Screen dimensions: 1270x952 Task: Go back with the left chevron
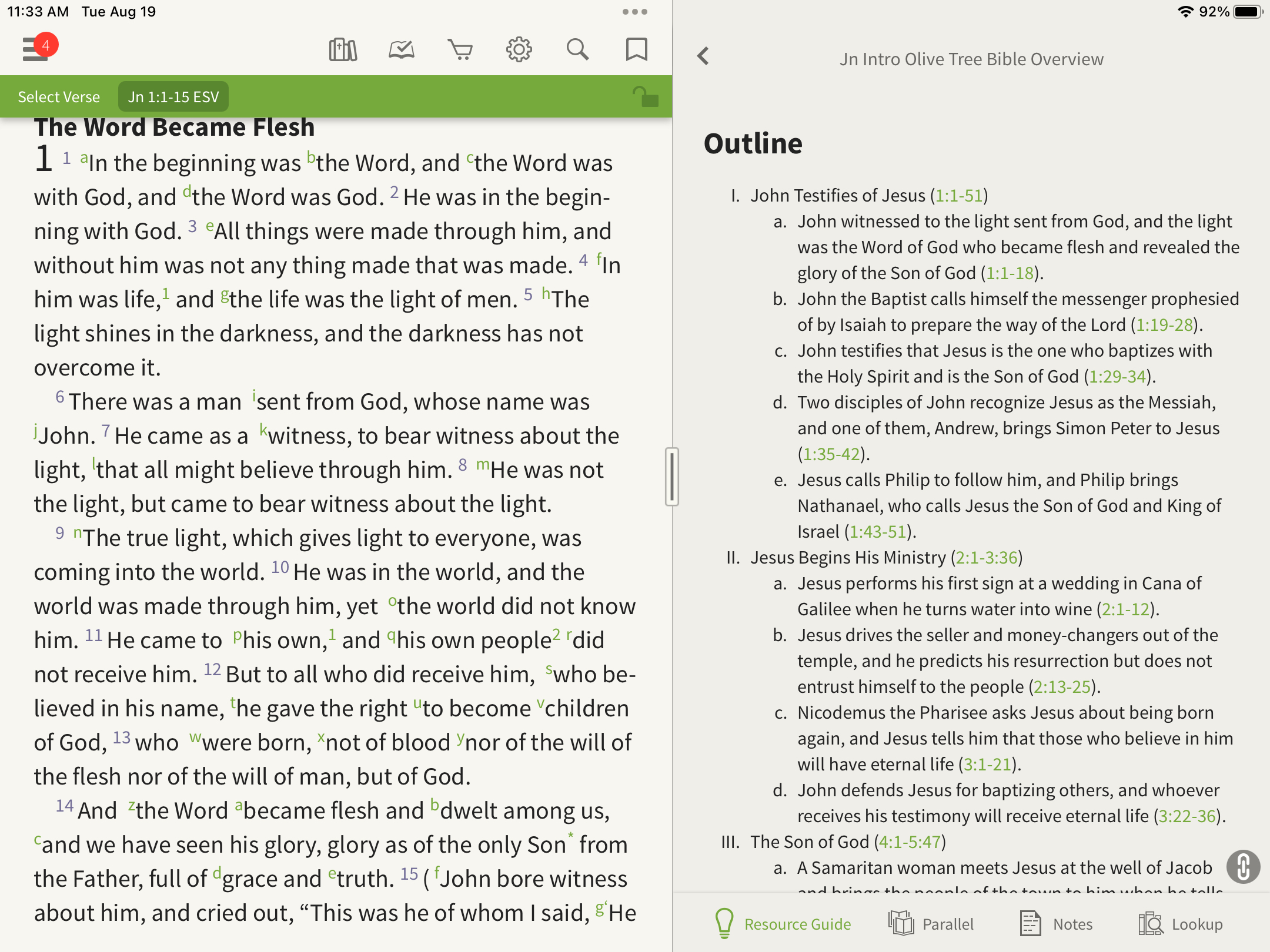click(x=703, y=56)
